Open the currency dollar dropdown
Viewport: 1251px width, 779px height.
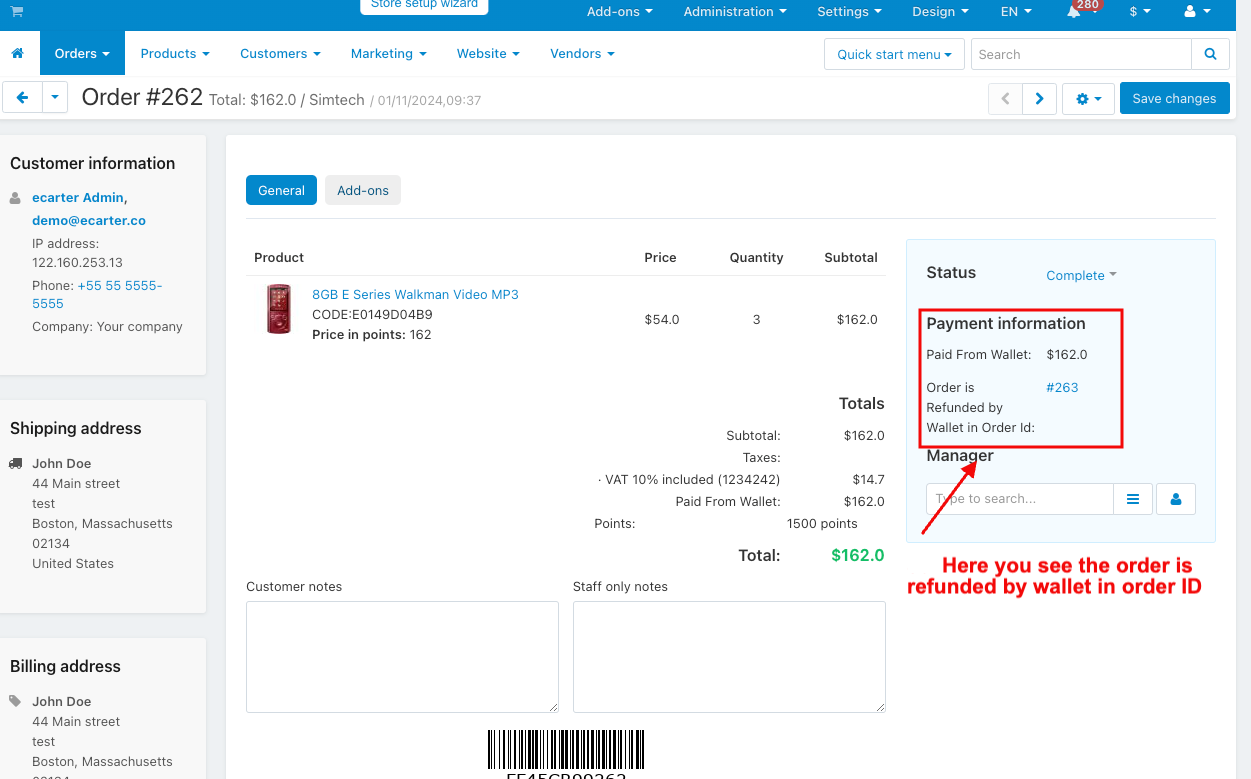(1139, 12)
